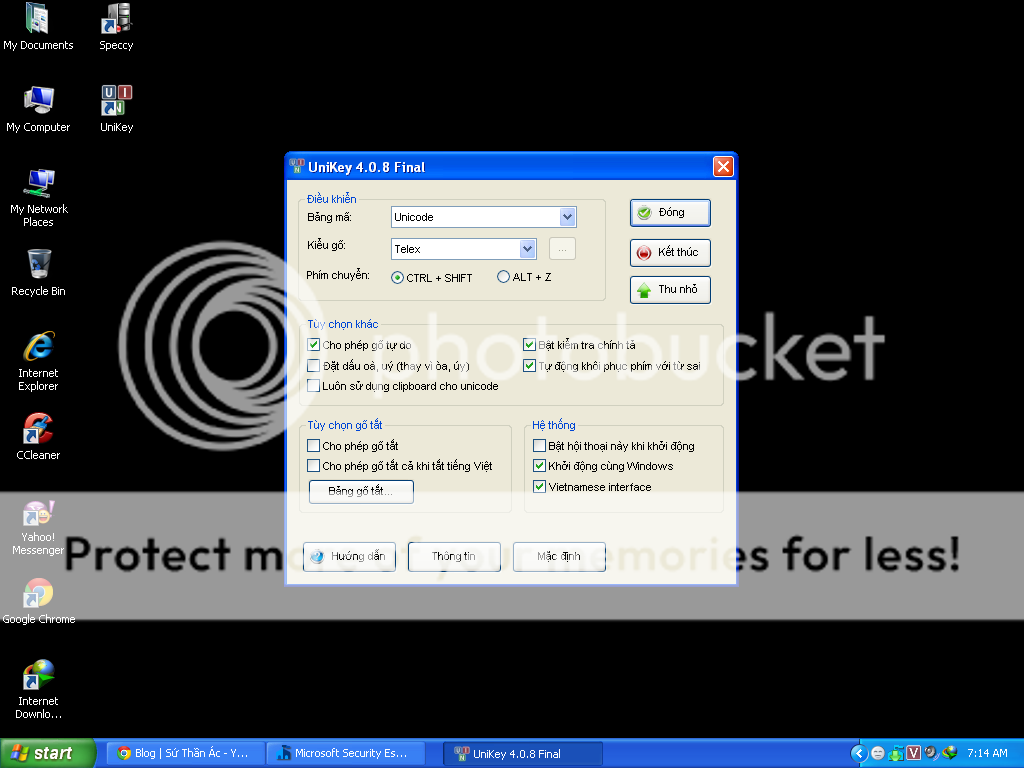Click the Kết thúc button
The height and width of the screenshot is (768, 1024).
point(670,253)
